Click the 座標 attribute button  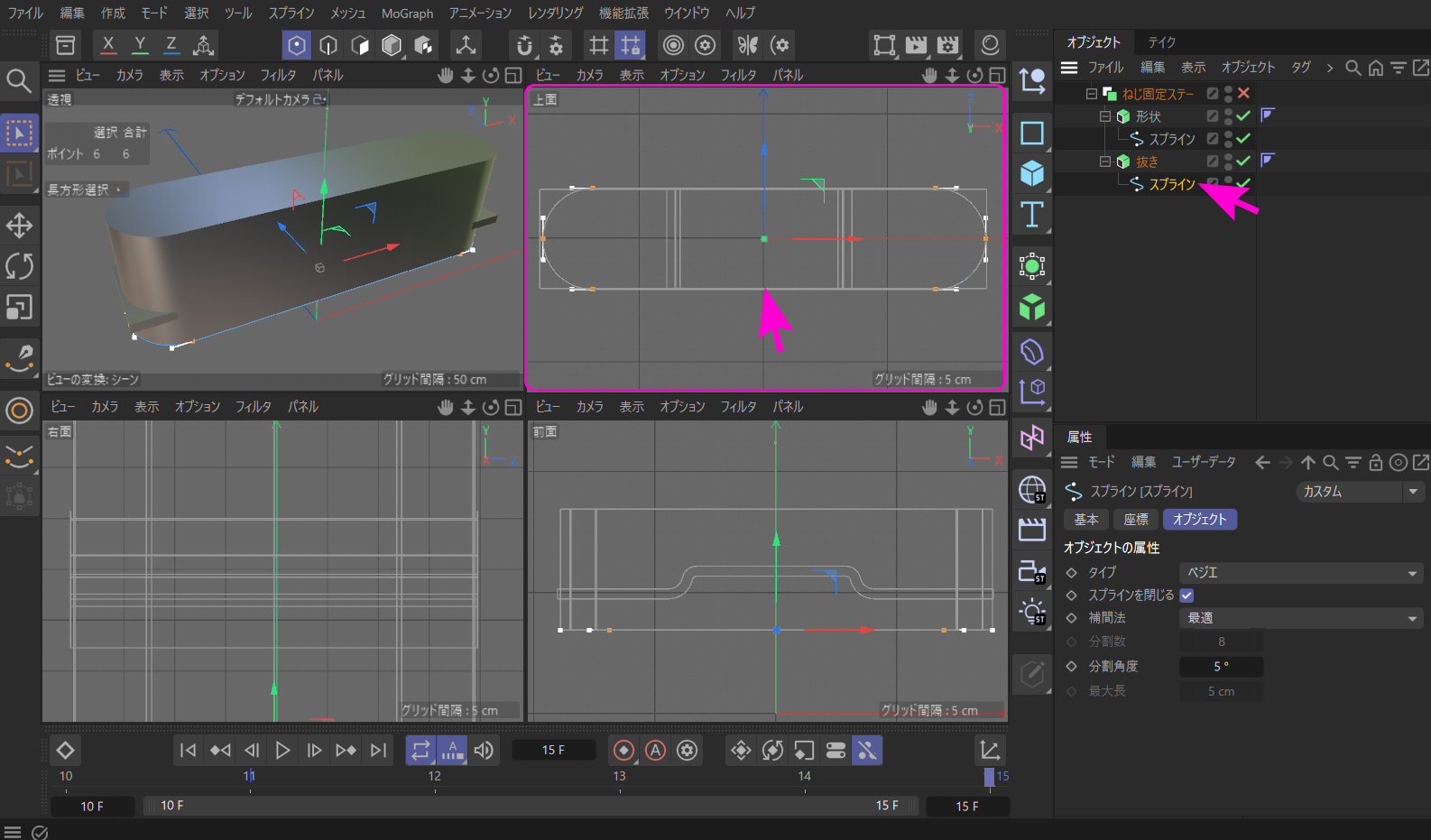tap(1135, 520)
